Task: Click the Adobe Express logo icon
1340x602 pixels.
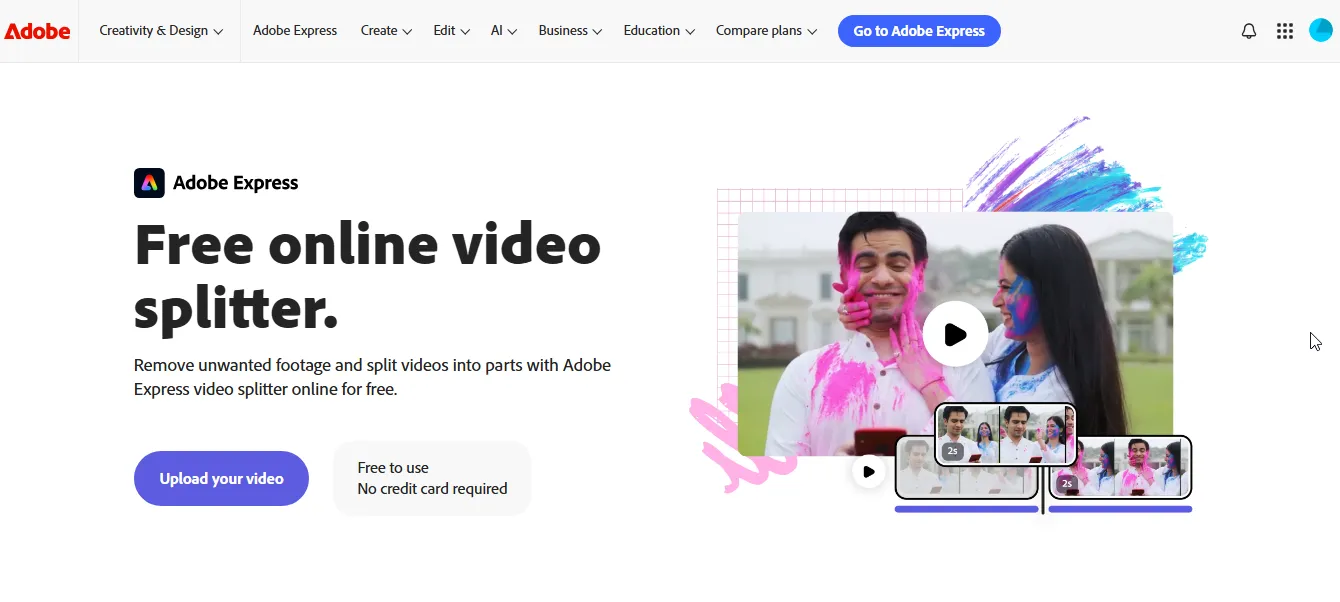Action: [x=149, y=183]
